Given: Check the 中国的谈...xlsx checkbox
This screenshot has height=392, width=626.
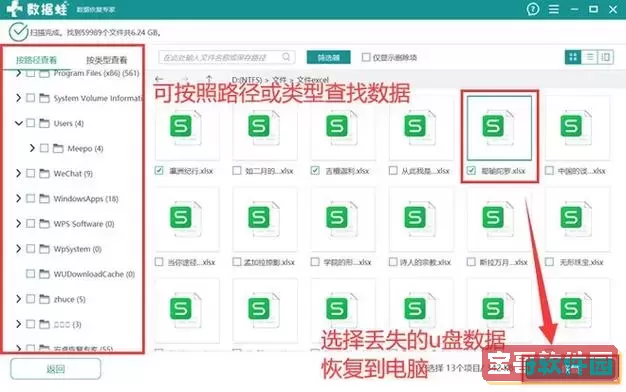Looking at the screenshot, I should (x=549, y=170).
